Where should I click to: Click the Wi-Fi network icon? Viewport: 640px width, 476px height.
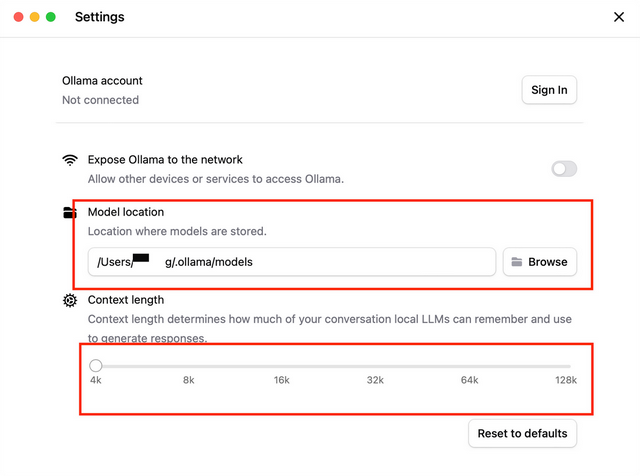click(70, 160)
